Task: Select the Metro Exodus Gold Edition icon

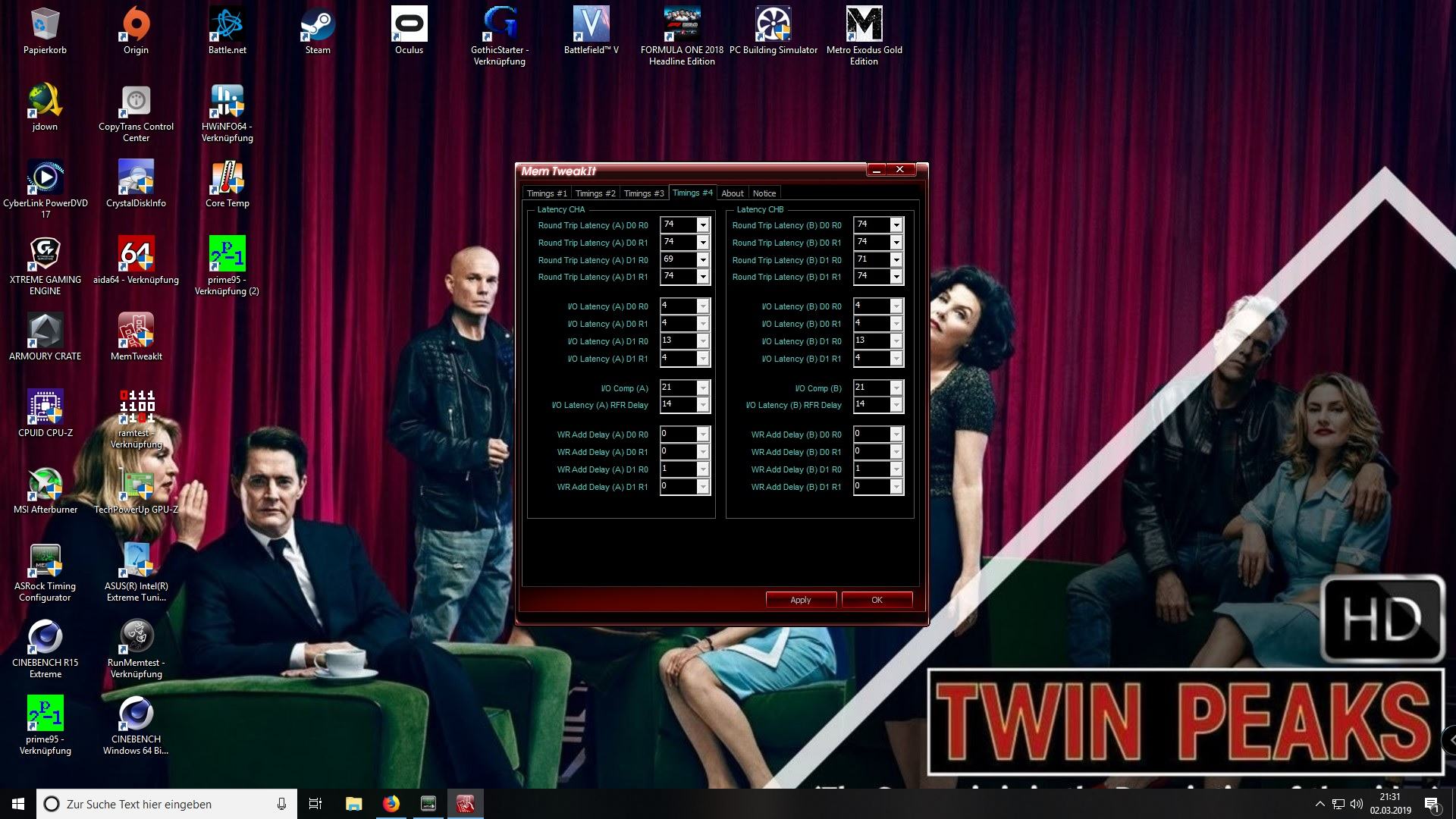Action: (864, 36)
